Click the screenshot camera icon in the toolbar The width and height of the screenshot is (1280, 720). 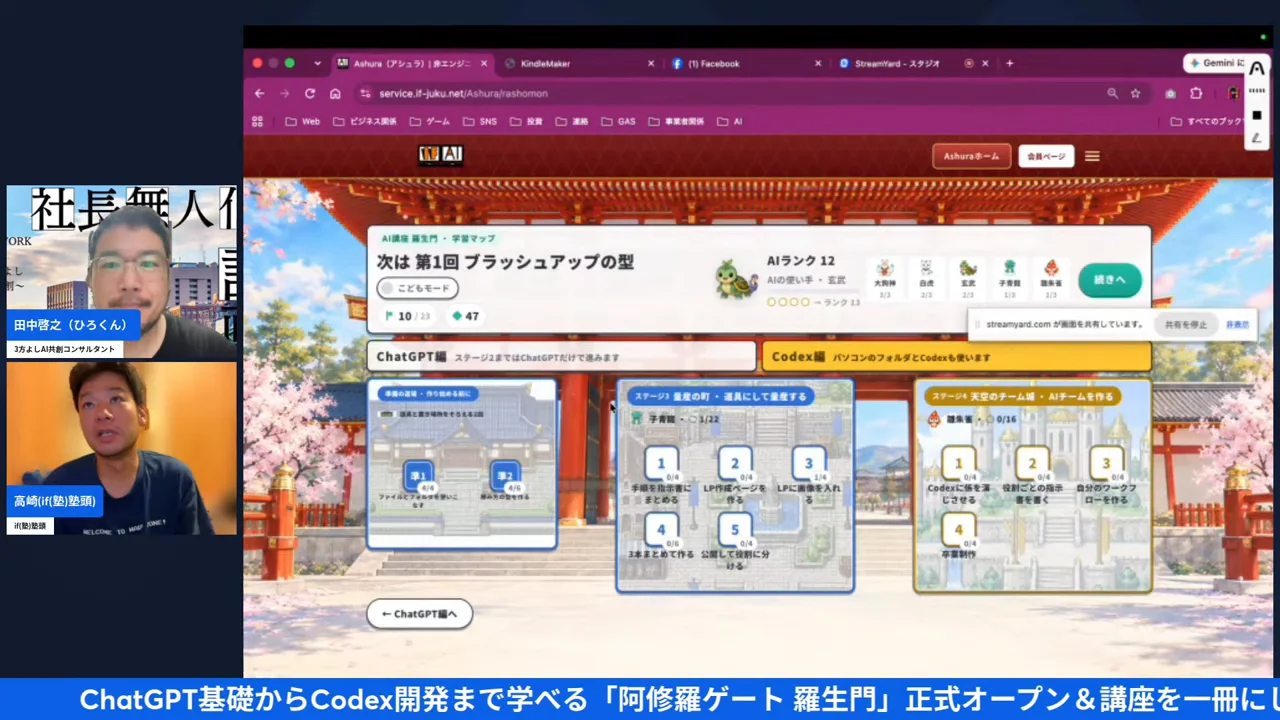click(1170, 93)
